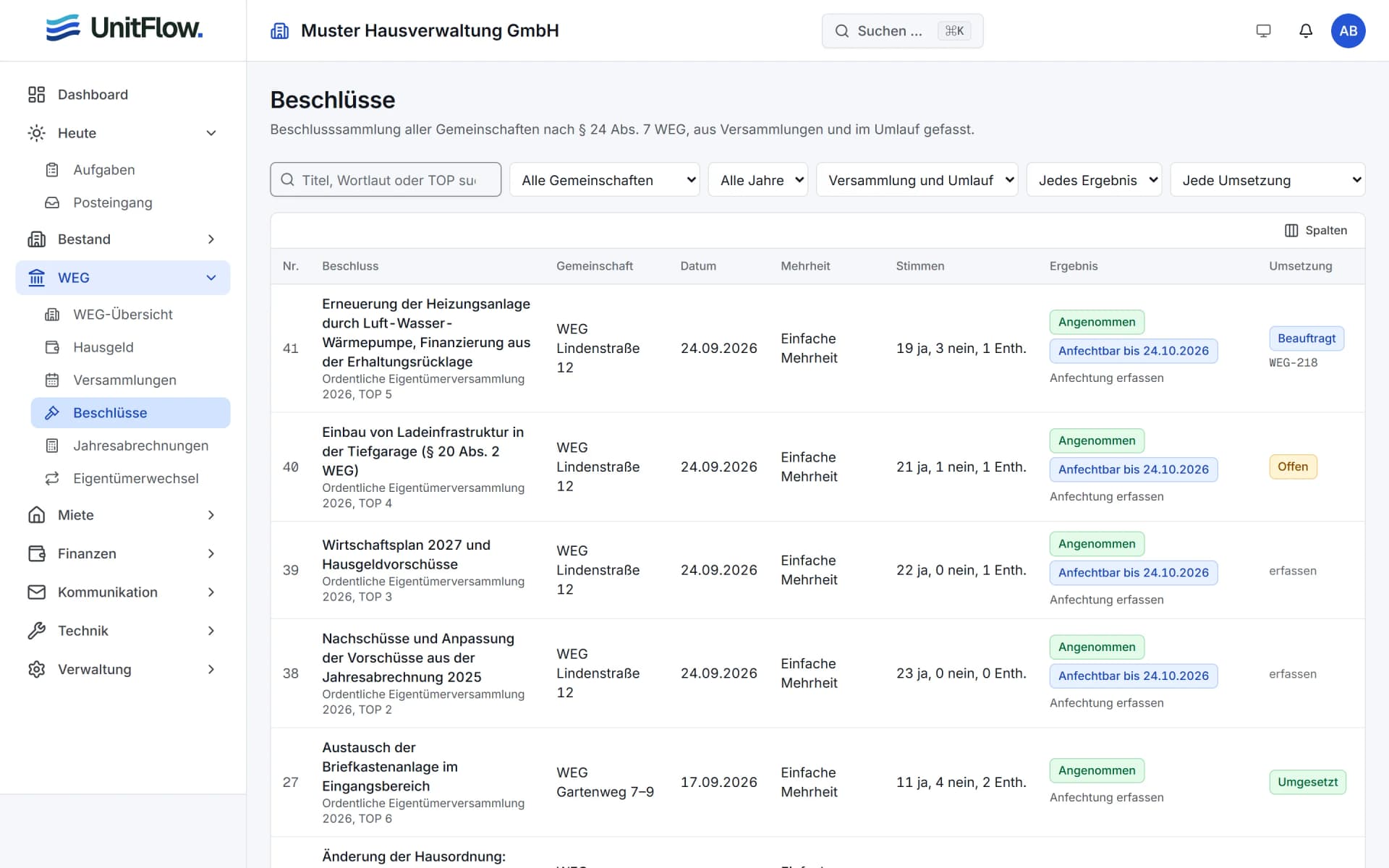Click the global Suchen search box

click(x=902, y=31)
